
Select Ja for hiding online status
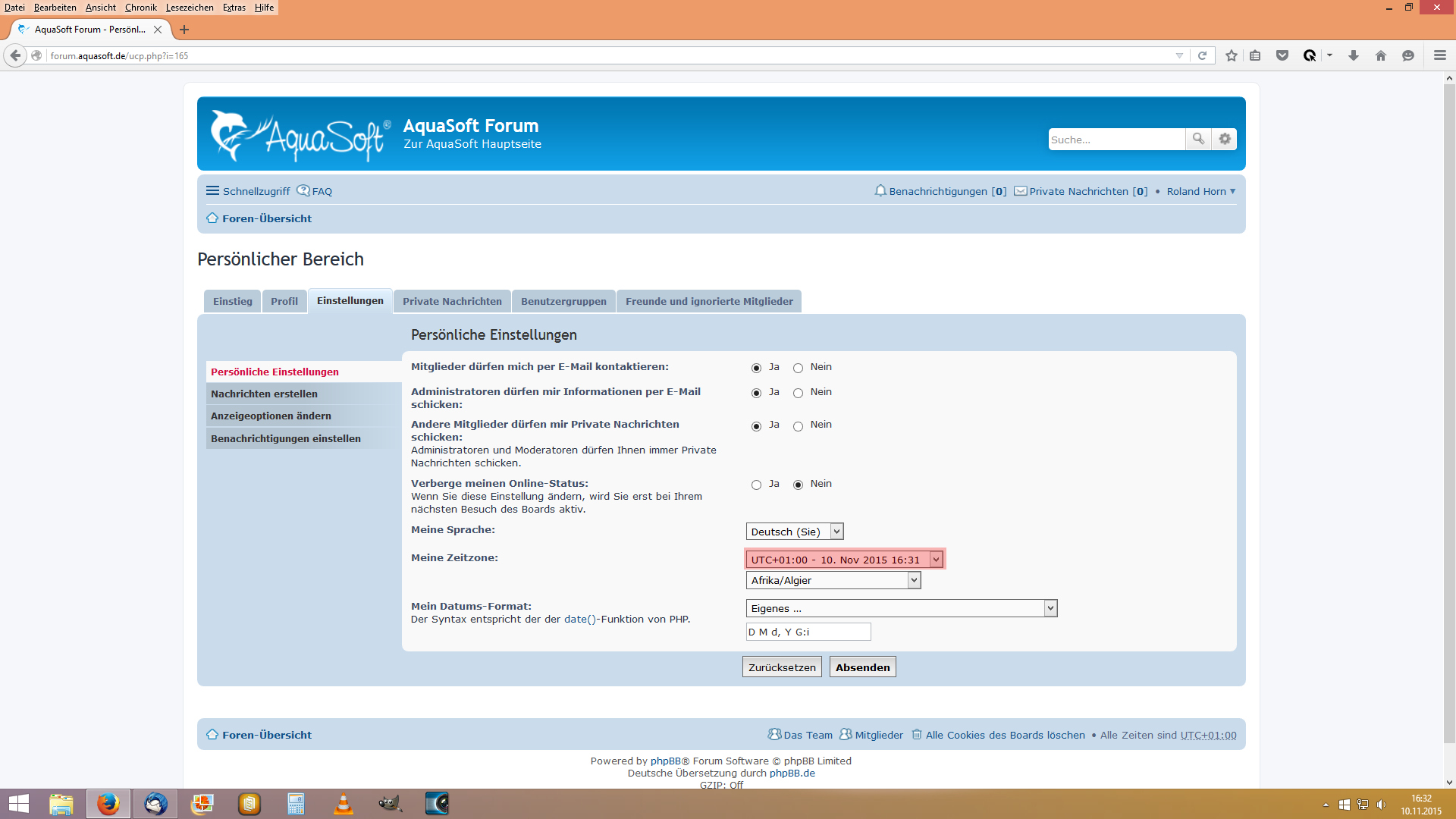[x=756, y=485]
